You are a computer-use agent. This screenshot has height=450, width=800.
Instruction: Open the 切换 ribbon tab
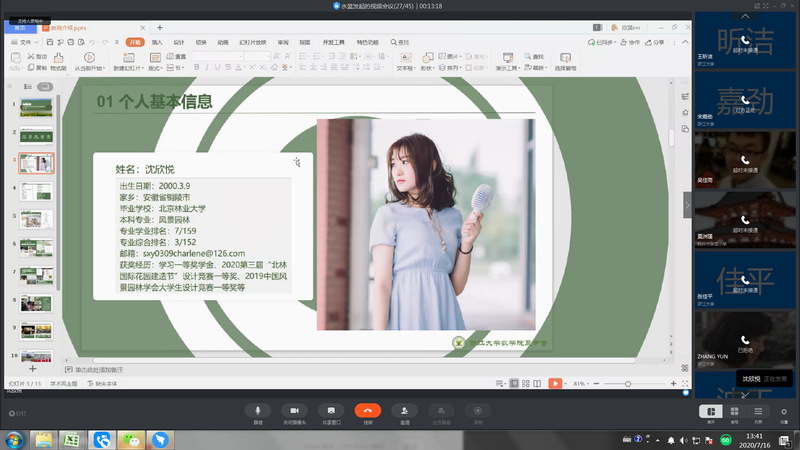[x=201, y=42]
